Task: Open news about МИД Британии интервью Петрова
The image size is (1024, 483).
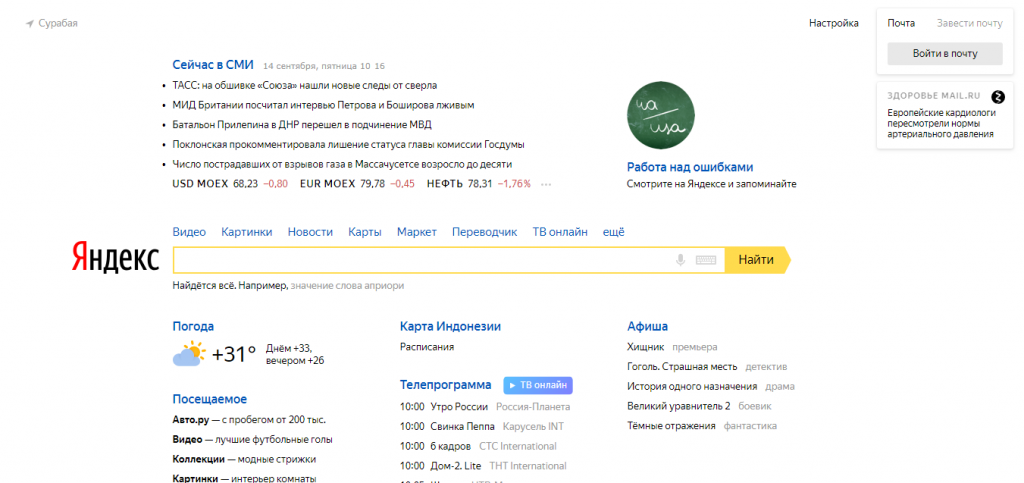Action: 323,105
